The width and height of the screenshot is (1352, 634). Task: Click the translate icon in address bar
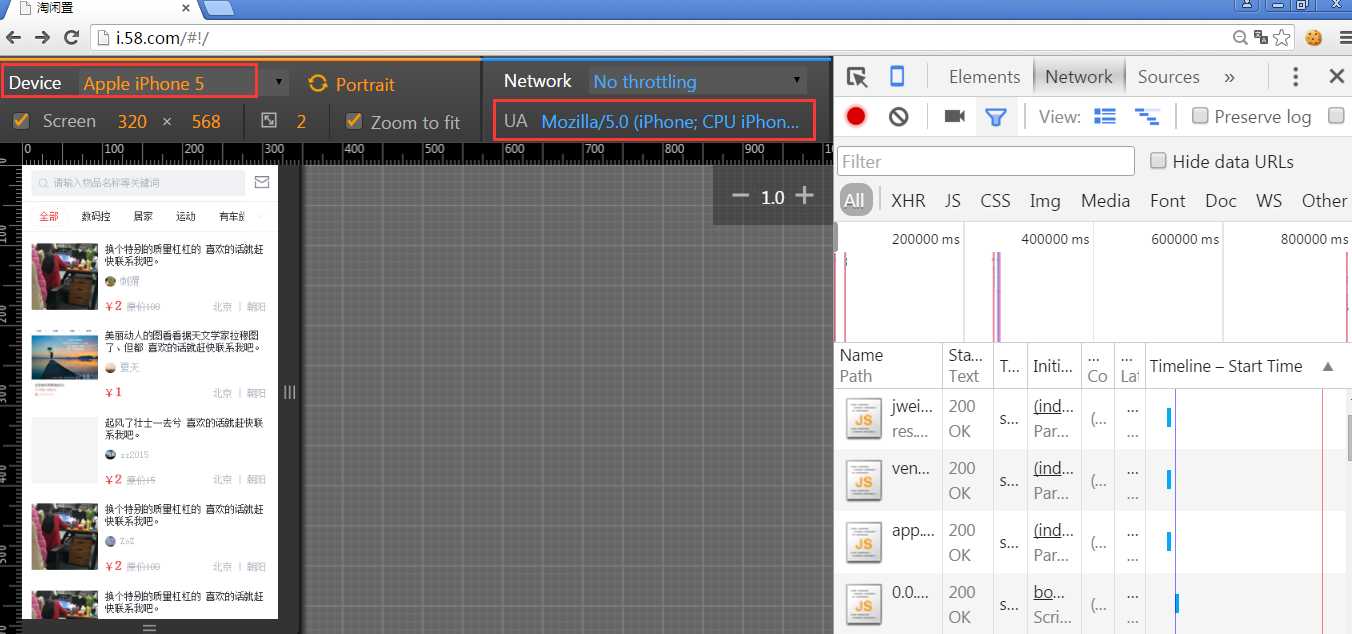tap(1262, 38)
